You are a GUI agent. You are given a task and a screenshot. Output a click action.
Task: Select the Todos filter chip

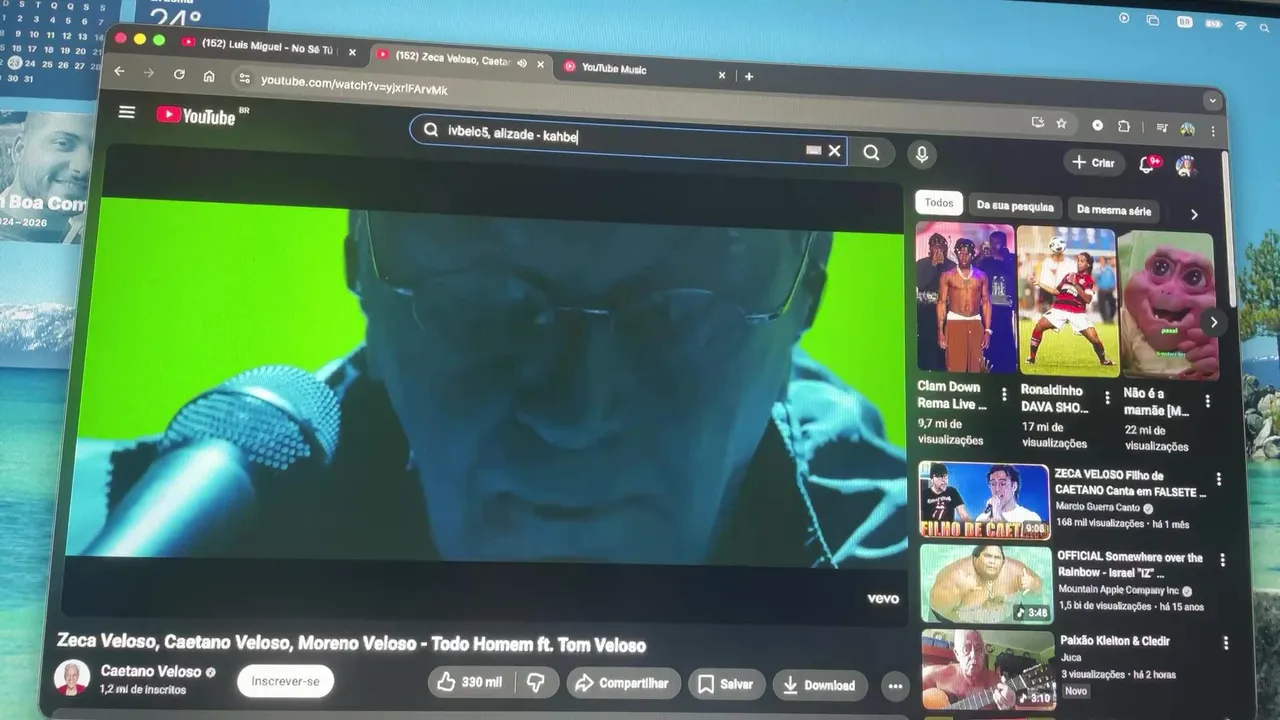point(939,203)
